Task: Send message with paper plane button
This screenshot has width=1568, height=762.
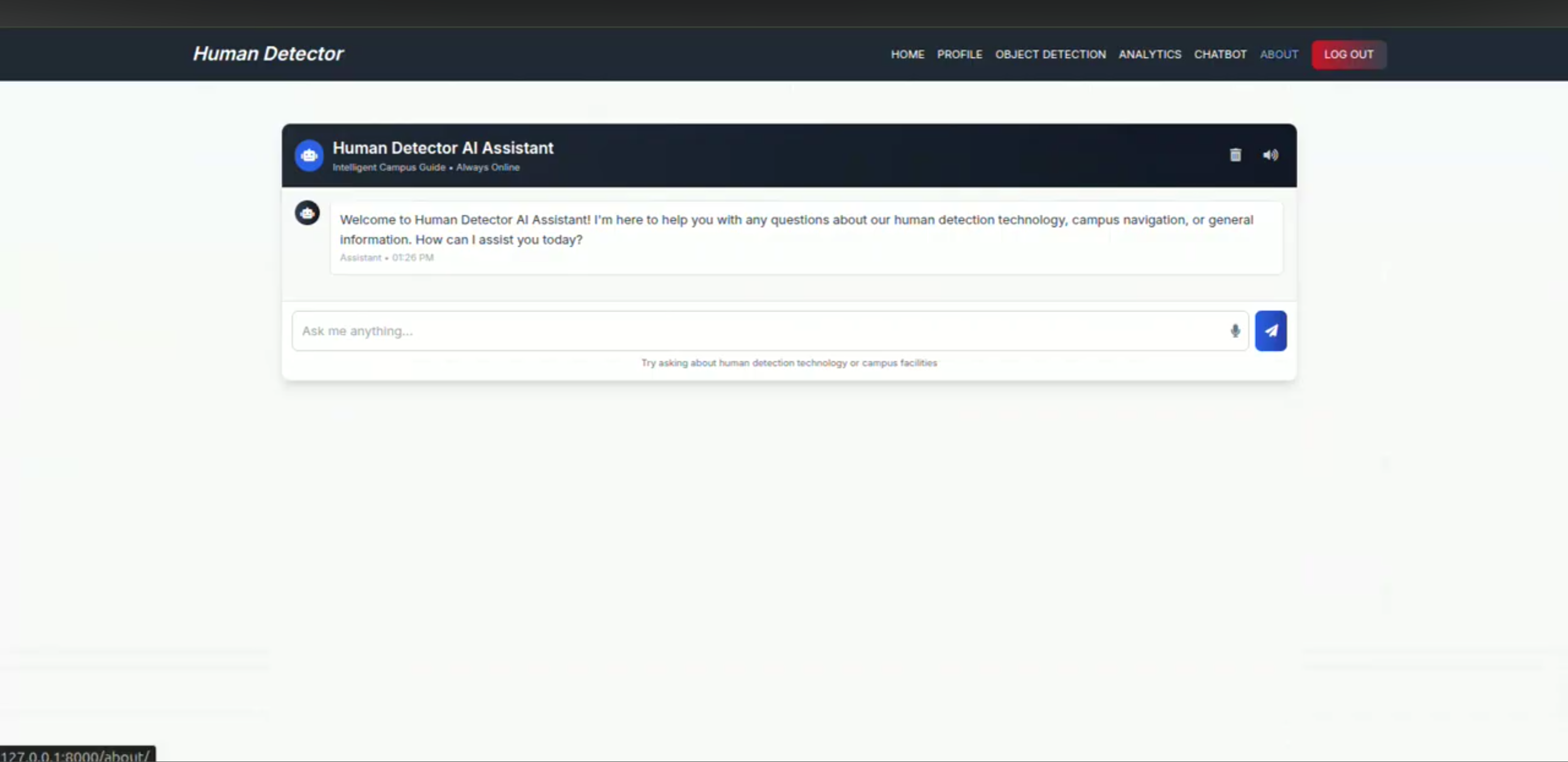Action: (1271, 330)
